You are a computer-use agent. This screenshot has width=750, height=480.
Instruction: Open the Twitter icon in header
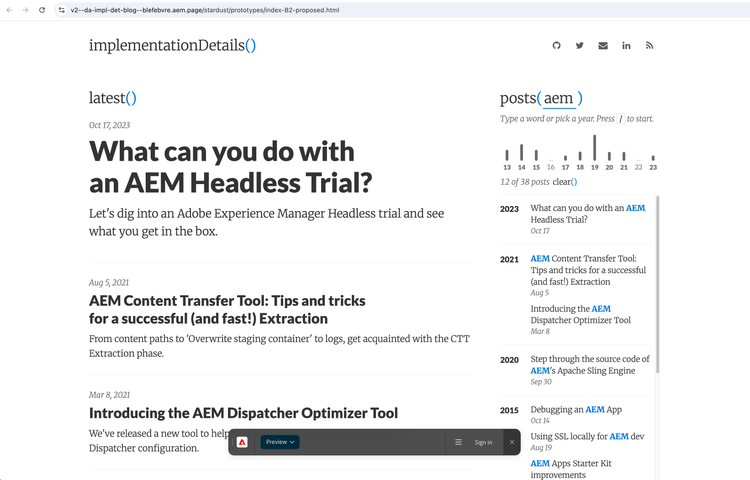pos(580,45)
